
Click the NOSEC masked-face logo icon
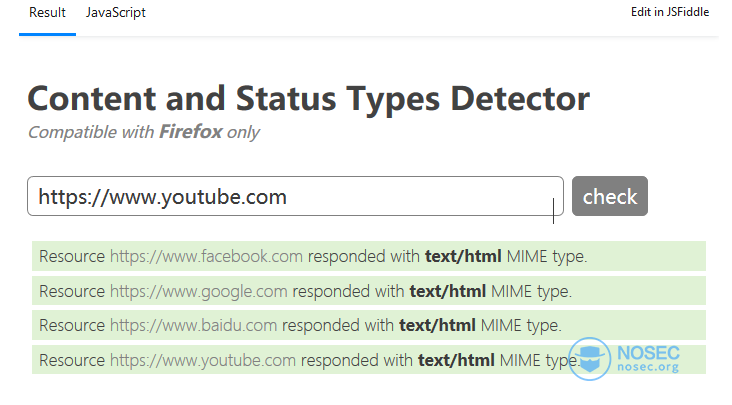pos(590,359)
